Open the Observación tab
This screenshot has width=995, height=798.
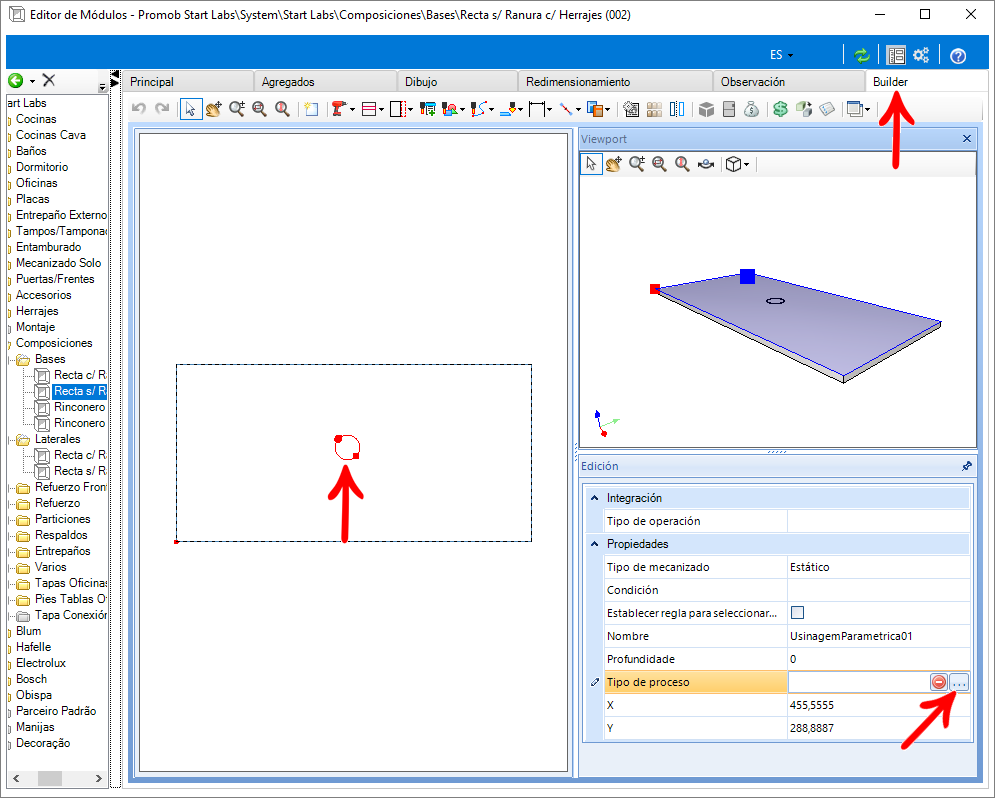(x=789, y=82)
